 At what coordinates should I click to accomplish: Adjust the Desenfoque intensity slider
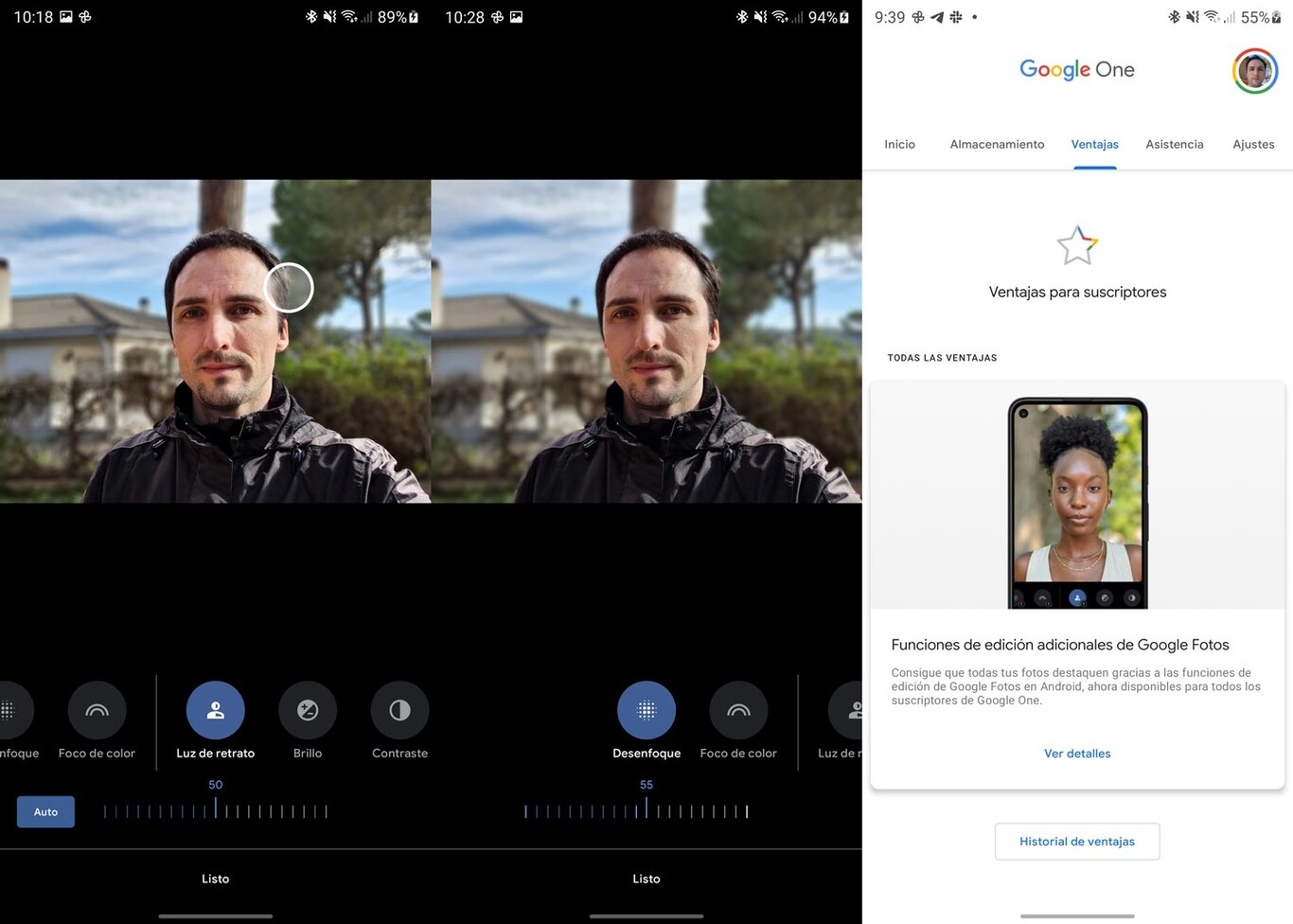646,810
